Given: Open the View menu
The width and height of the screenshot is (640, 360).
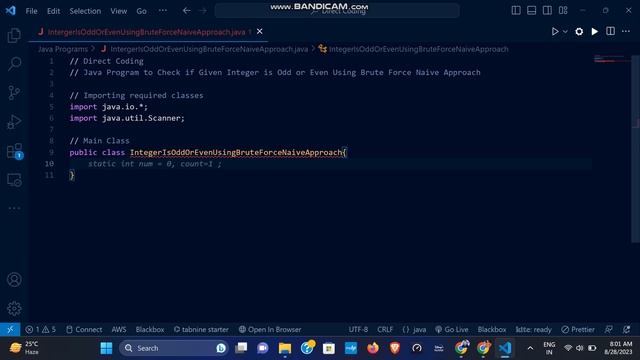Looking at the screenshot, I should point(119,11).
